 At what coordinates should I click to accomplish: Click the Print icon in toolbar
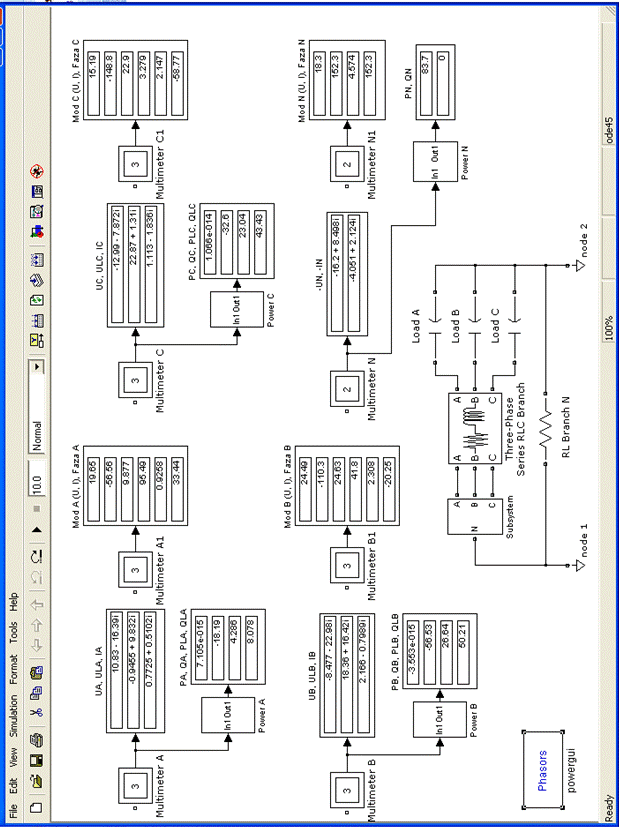click(x=38, y=741)
